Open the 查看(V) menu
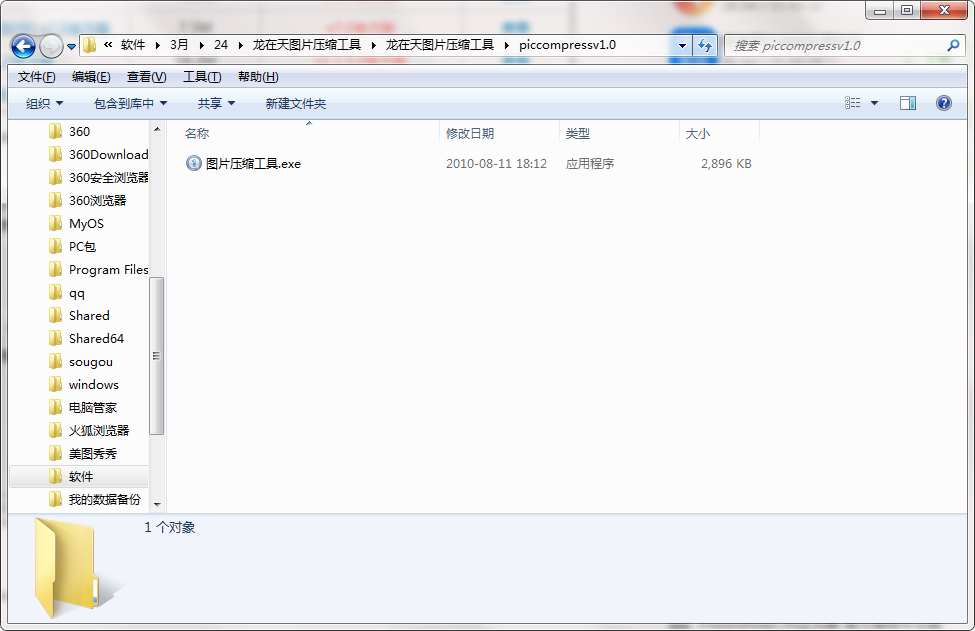 click(147, 77)
